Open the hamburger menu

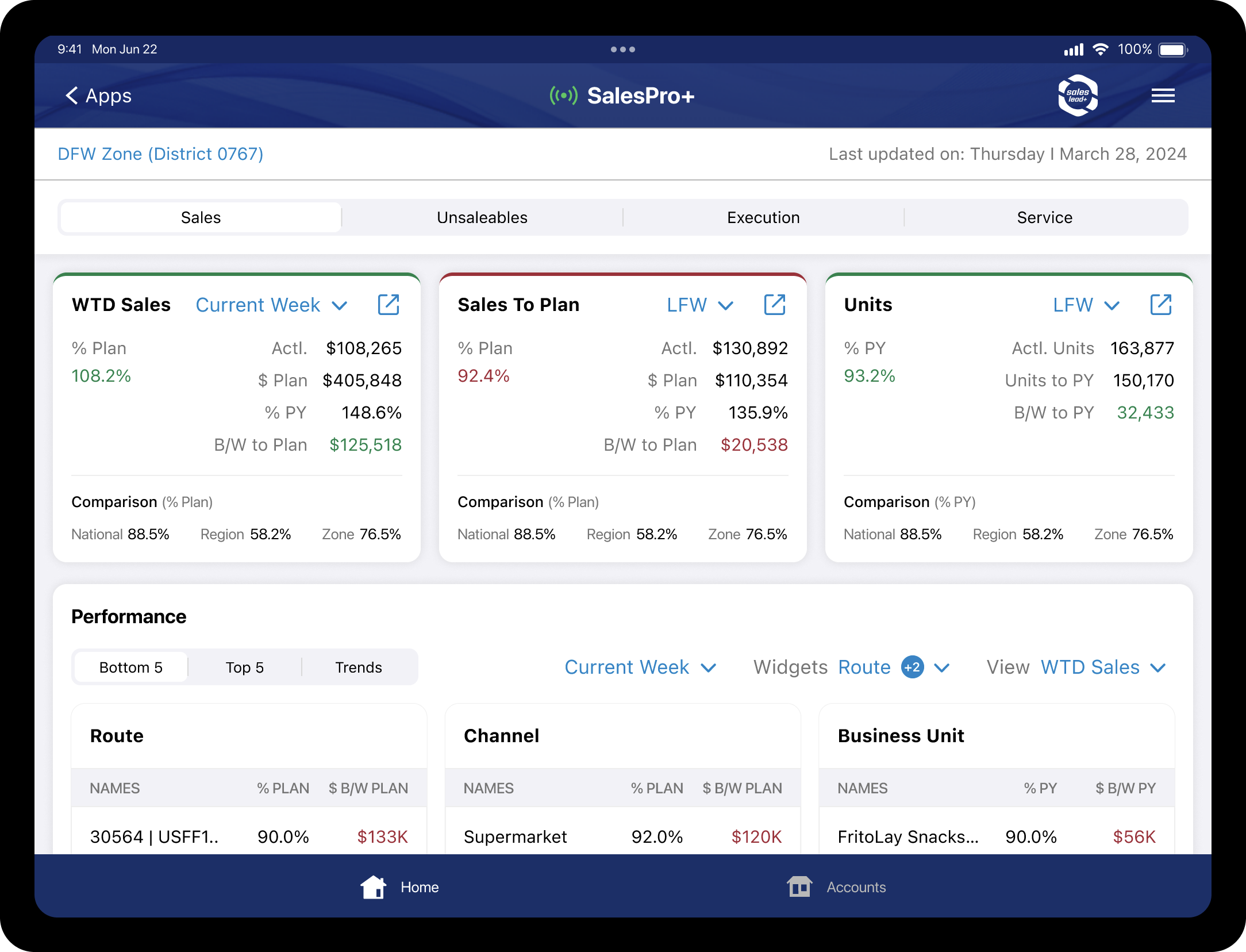click(x=1163, y=95)
